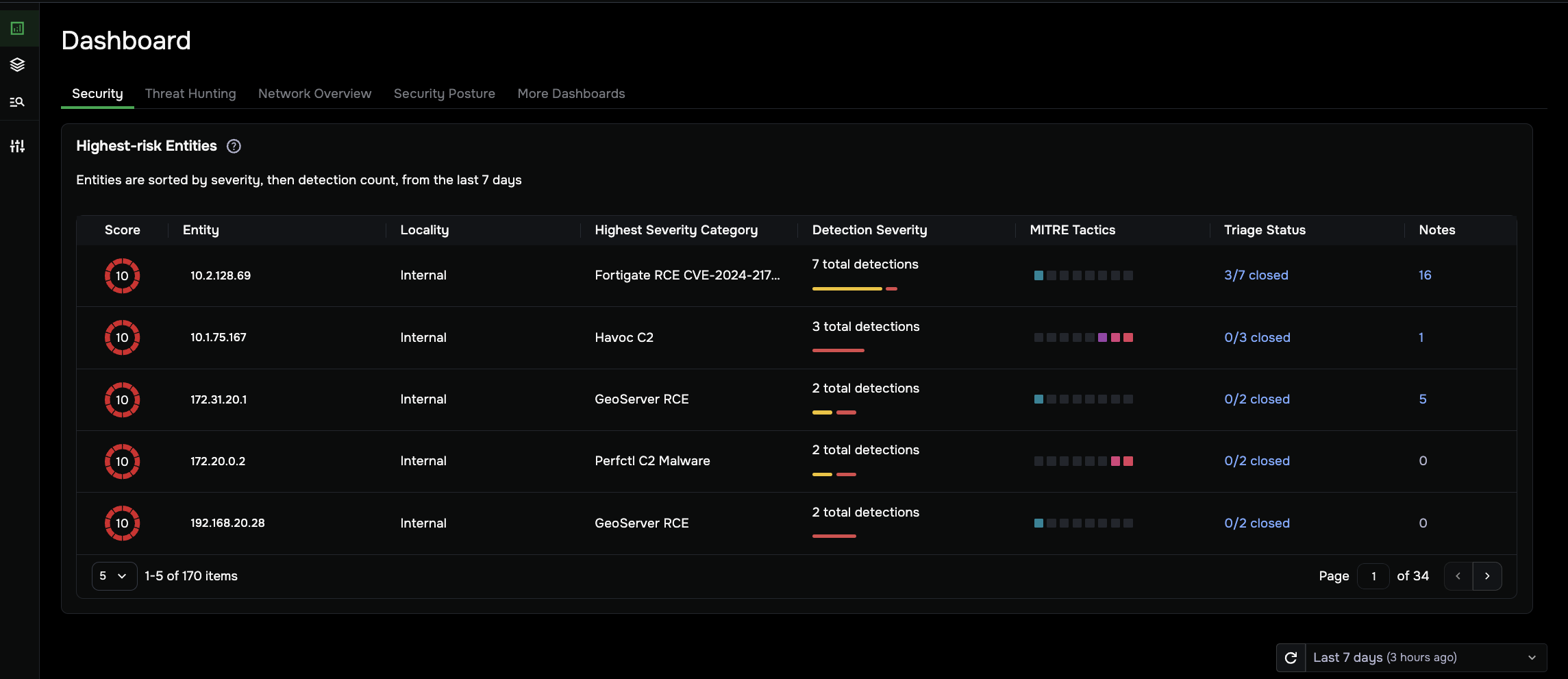Image resolution: width=1568 pixels, height=679 pixels.
Task: Click the MITRE Tactics column header
Action: (x=1073, y=230)
